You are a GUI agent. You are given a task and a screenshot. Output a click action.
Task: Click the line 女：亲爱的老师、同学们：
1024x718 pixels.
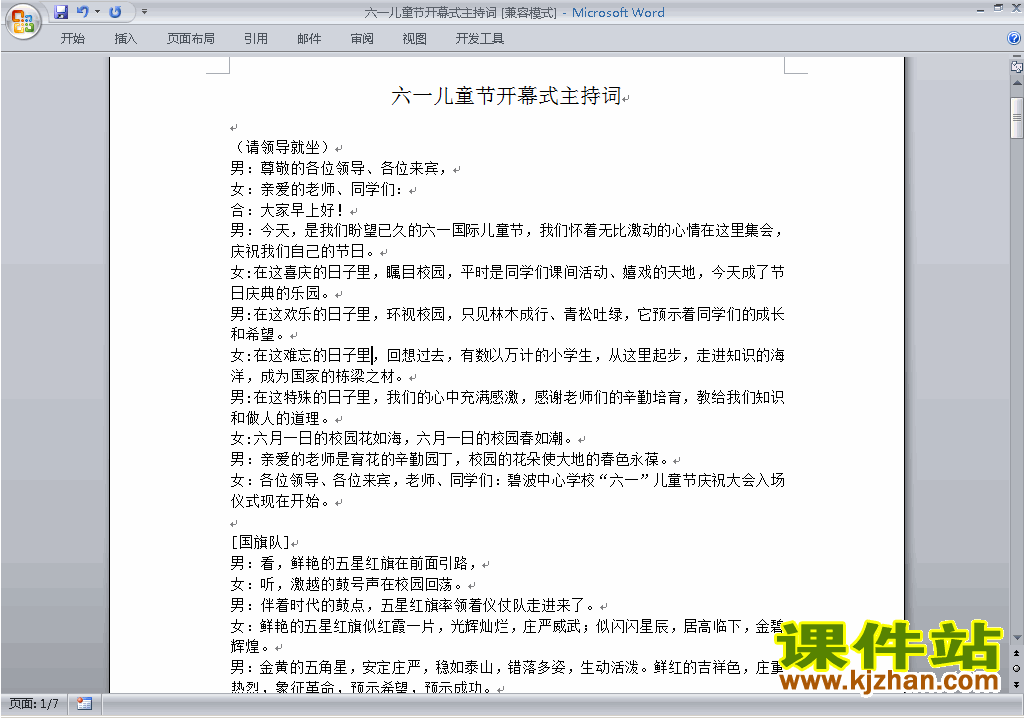(317, 189)
